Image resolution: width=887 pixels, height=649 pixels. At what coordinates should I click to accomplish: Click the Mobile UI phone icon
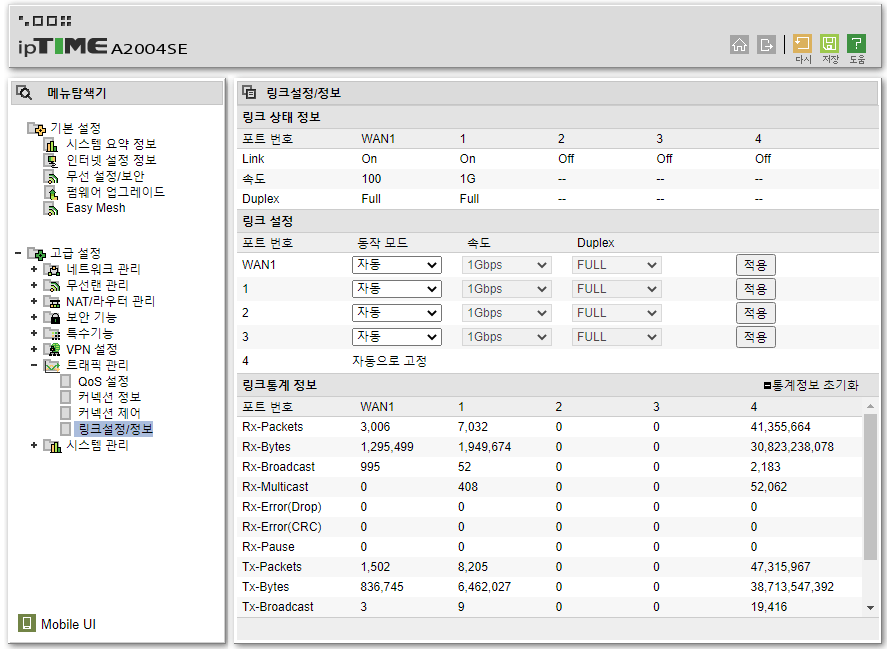(26, 623)
